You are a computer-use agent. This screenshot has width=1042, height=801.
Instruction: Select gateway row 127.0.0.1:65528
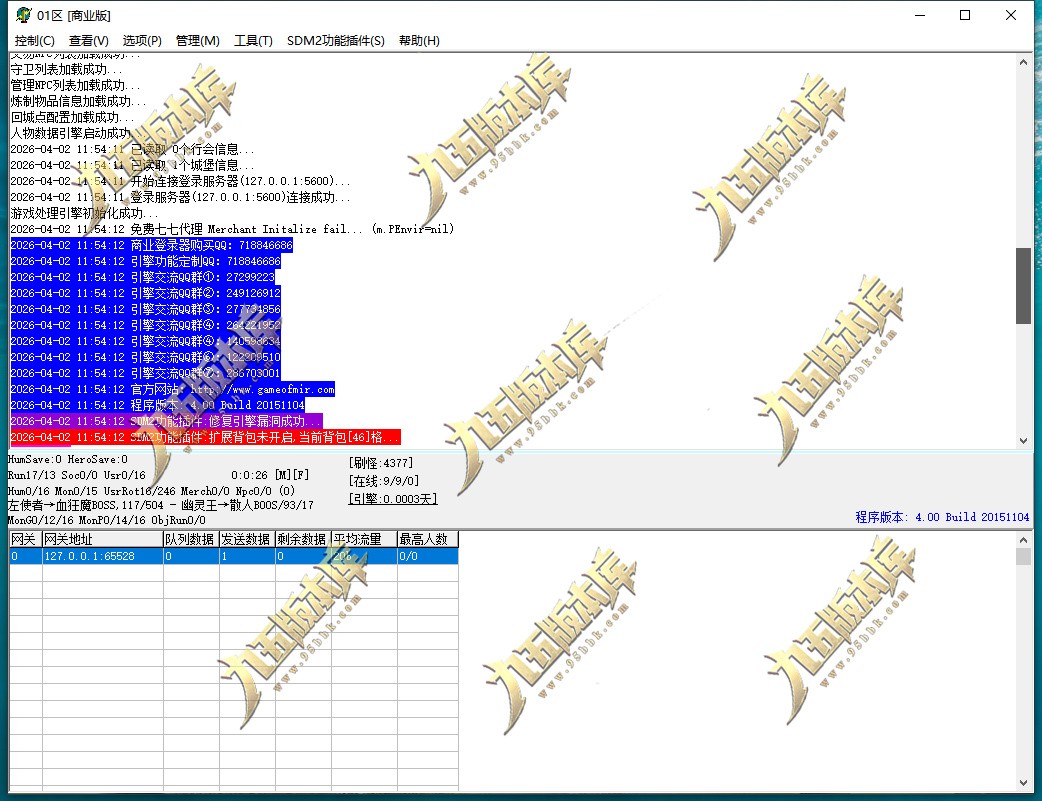(234, 556)
